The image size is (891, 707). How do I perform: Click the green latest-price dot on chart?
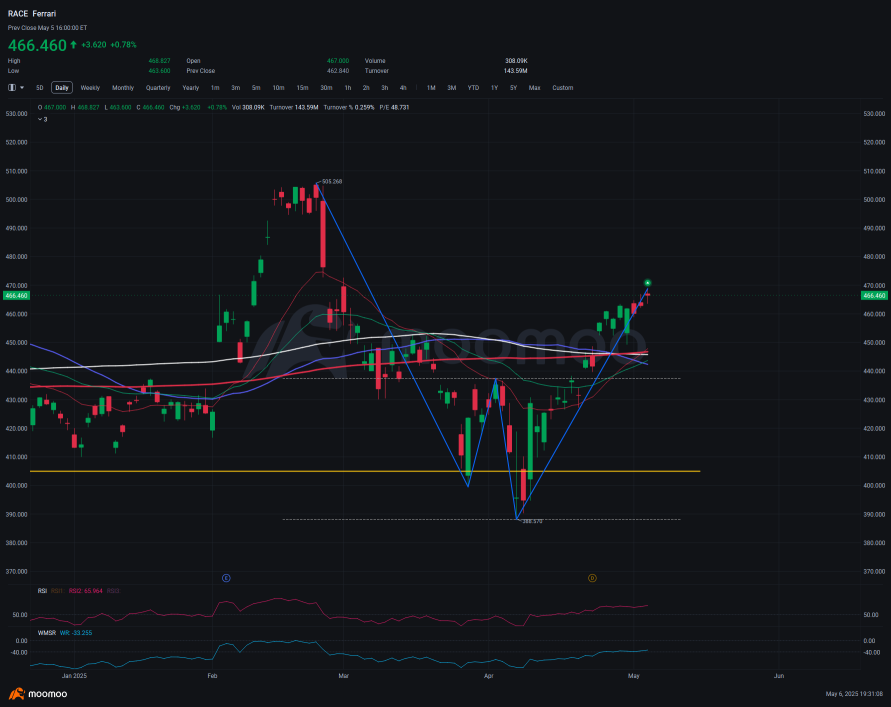coord(647,283)
